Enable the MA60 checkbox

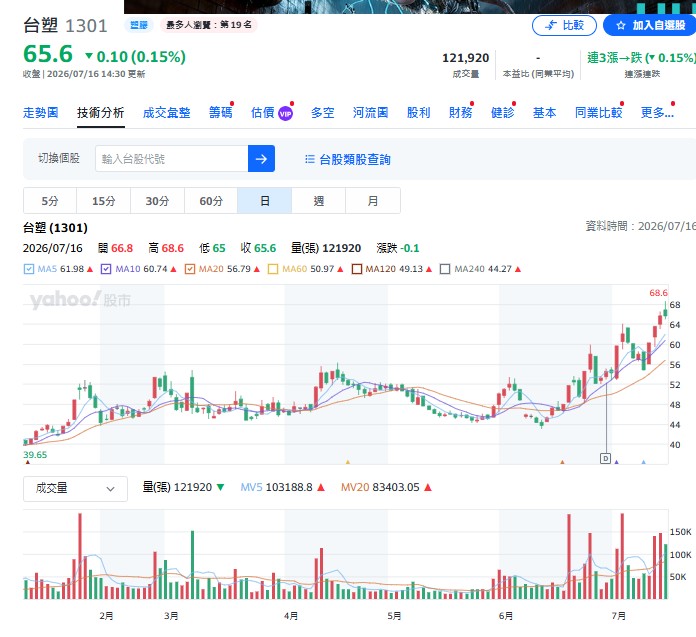(273, 269)
